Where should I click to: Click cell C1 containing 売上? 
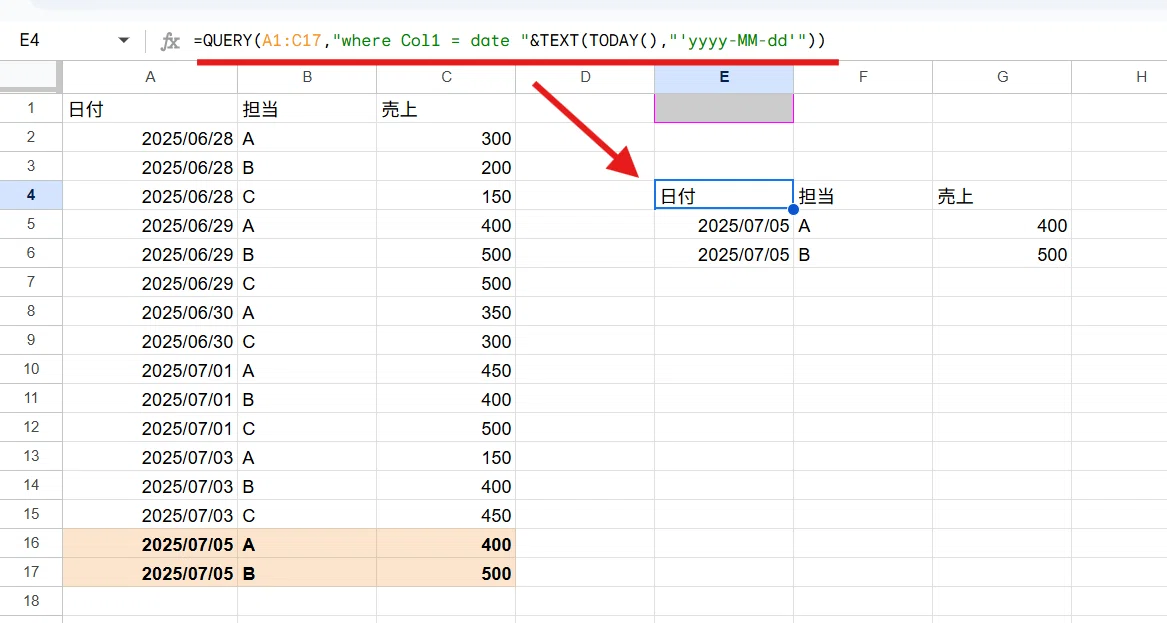tap(447, 109)
